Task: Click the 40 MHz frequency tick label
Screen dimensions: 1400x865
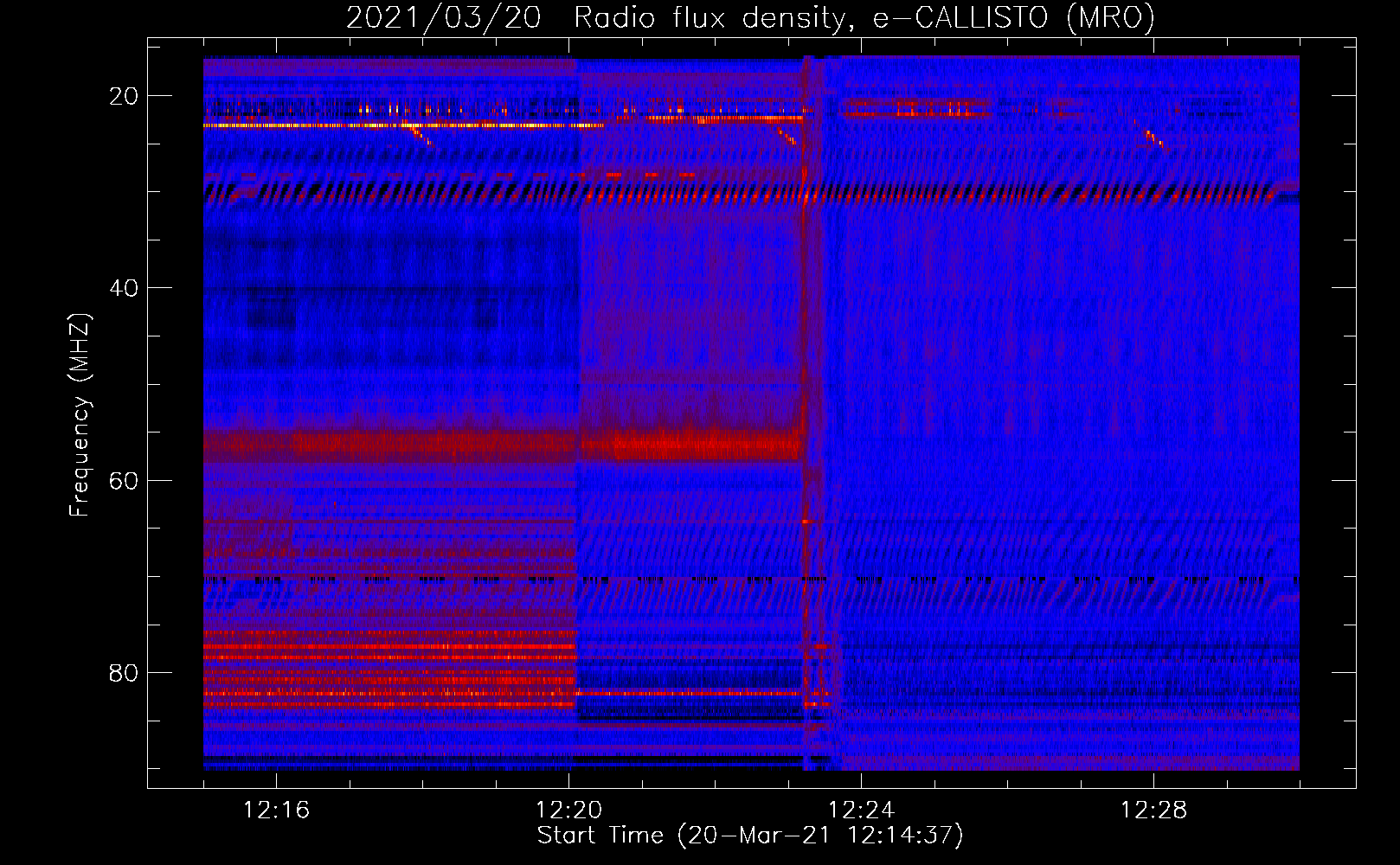Action: point(124,288)
